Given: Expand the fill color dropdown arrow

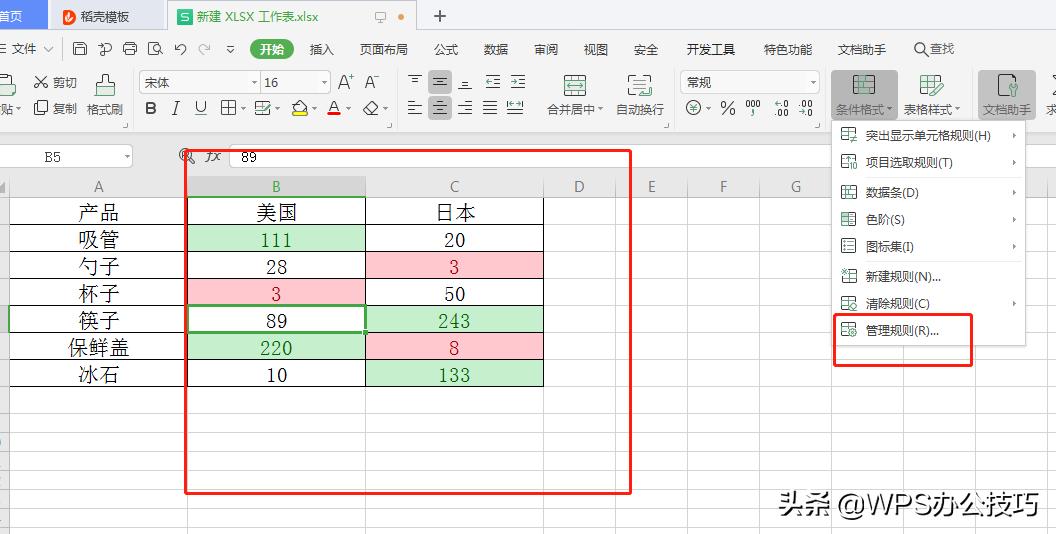Looking at the screenshot, I should click(x=315, y=108).
